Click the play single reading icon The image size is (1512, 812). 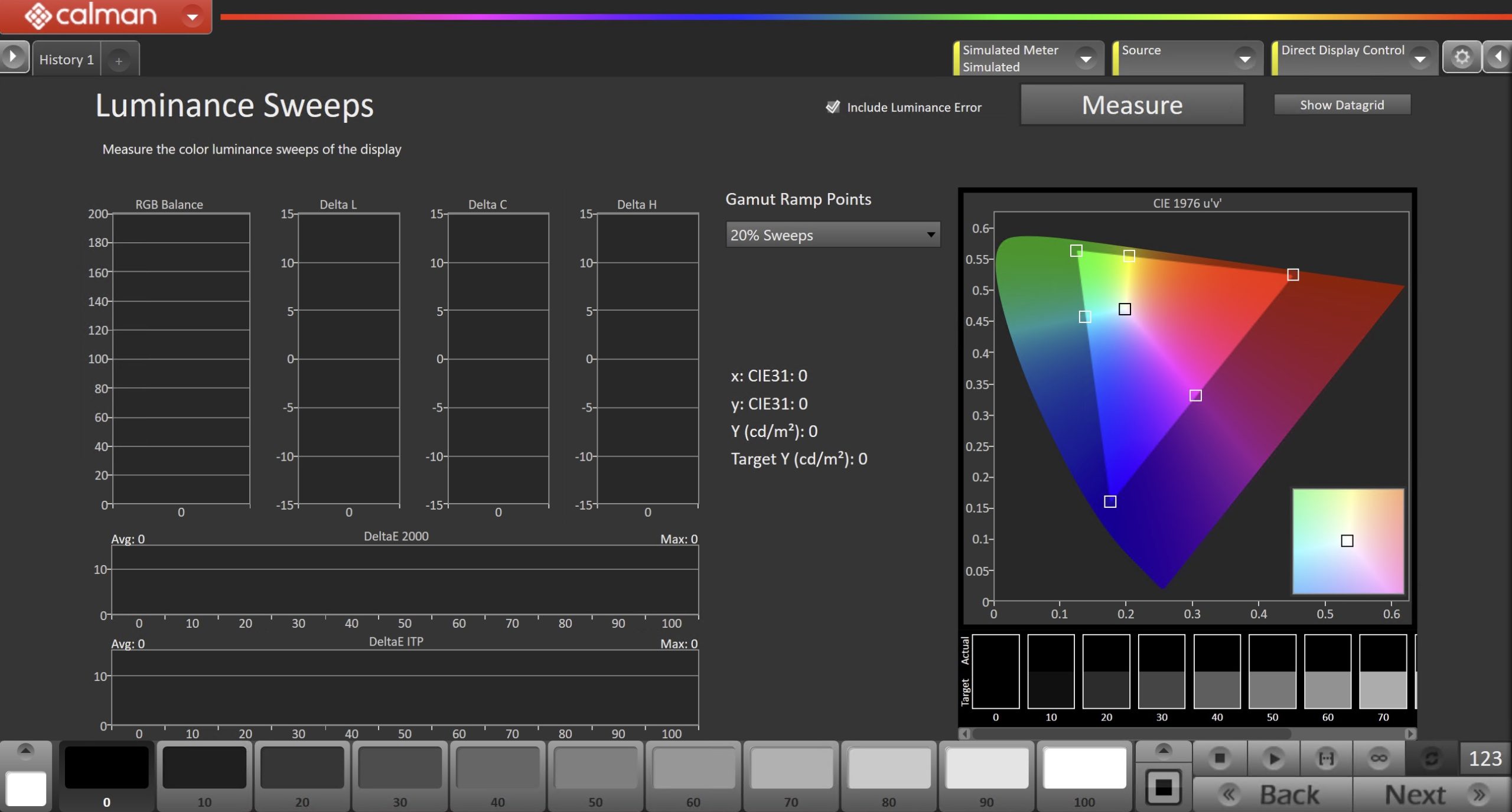tap(1273, 758)
